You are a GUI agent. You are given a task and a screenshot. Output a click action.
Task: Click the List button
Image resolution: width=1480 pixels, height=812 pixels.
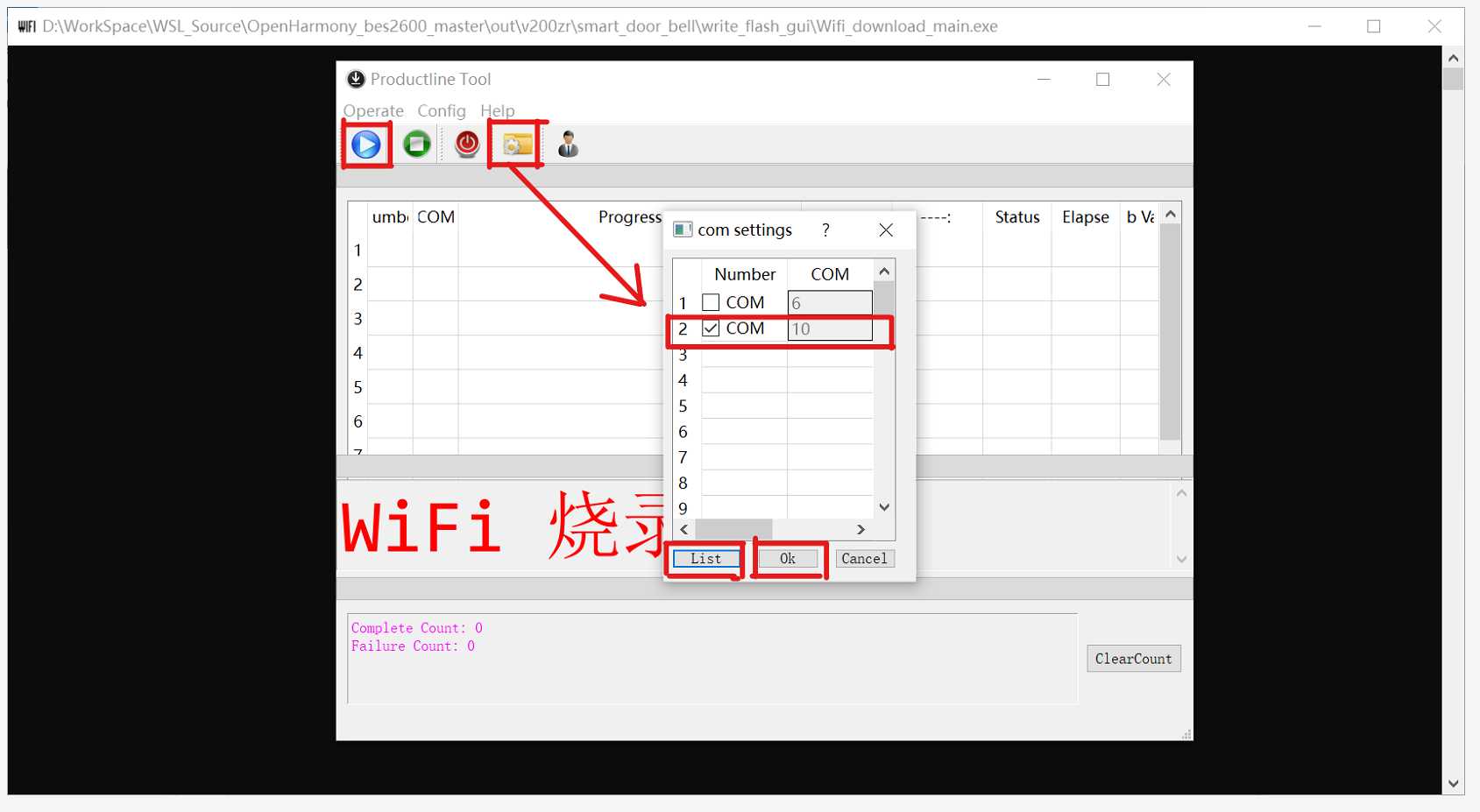[x=705, y=559]
